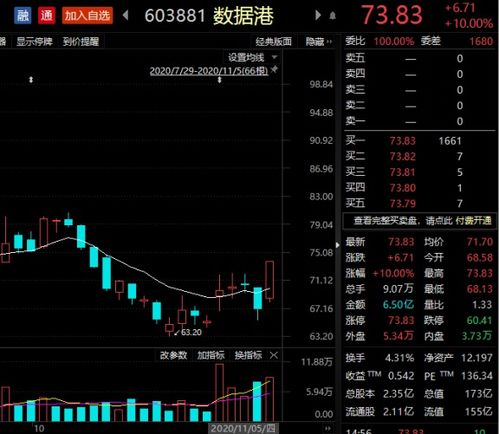Click 均价 value 71.70

coord(480,242)
